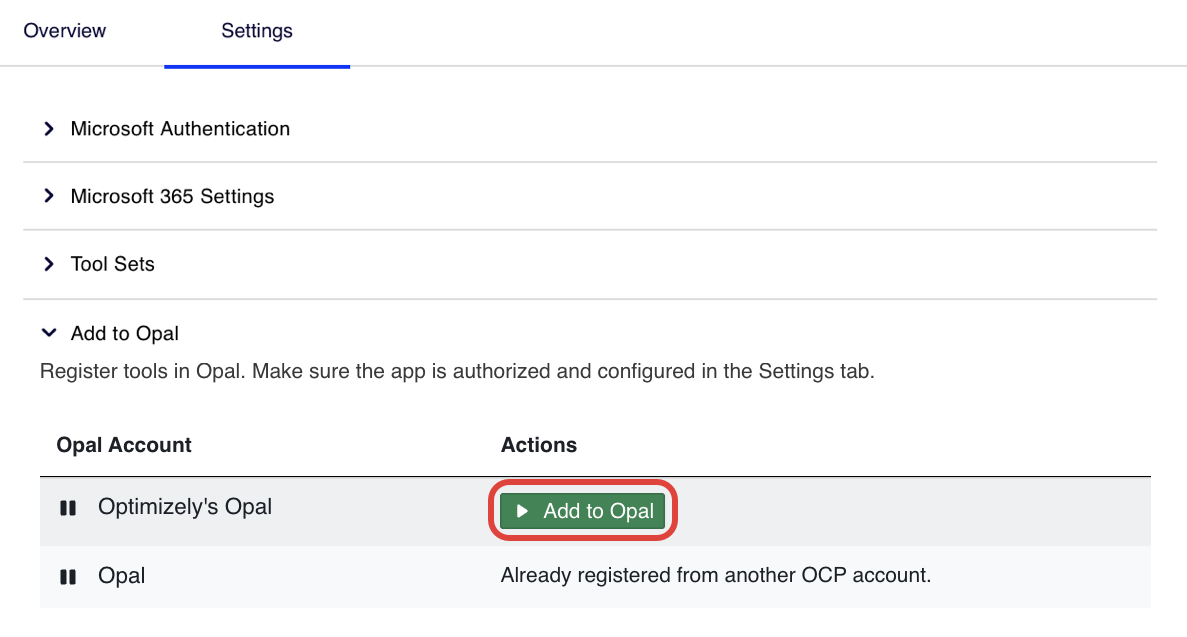This screenshot has width=1187, height=637.
Task: Click the pause icon beside the Opal row
Action: 68,577
